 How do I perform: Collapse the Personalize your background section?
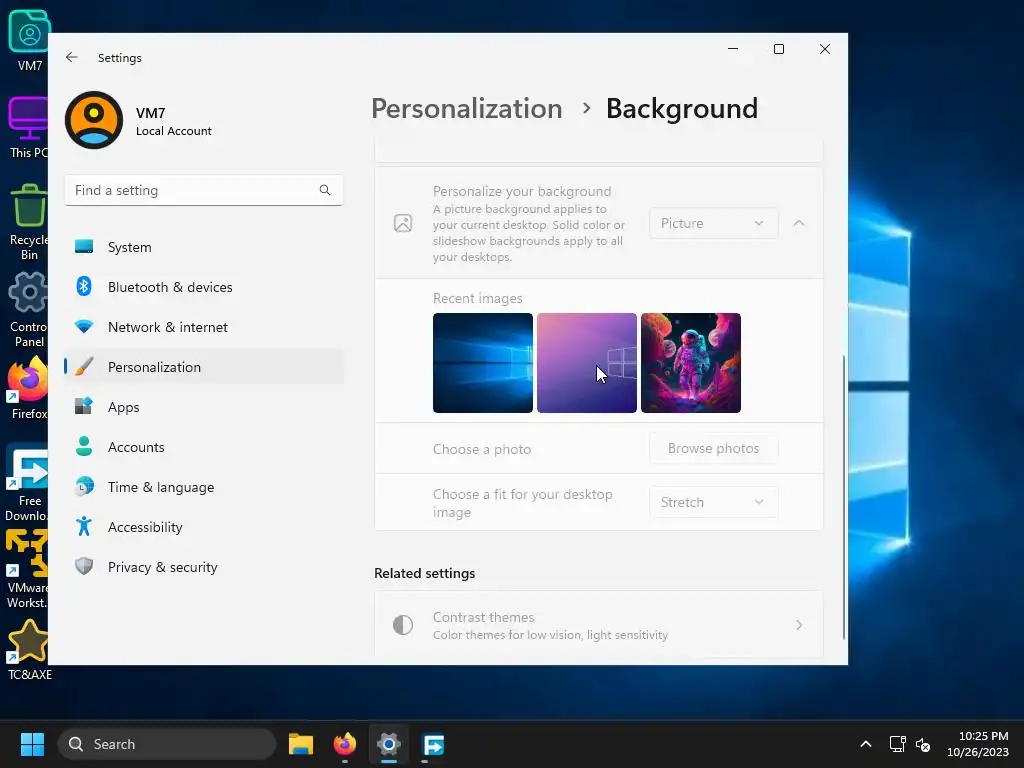[x=799, y=223]
